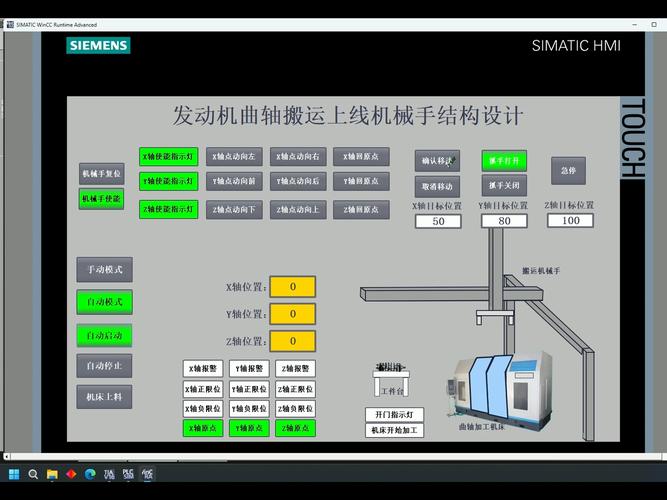Select the Y轴目标位置 field showing 80

(x=504, y=221)
